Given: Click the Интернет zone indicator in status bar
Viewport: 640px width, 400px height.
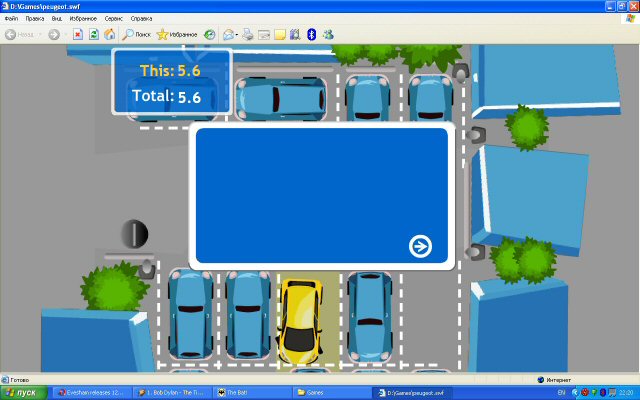Looking at the screenshot, I should coord(554,380).
